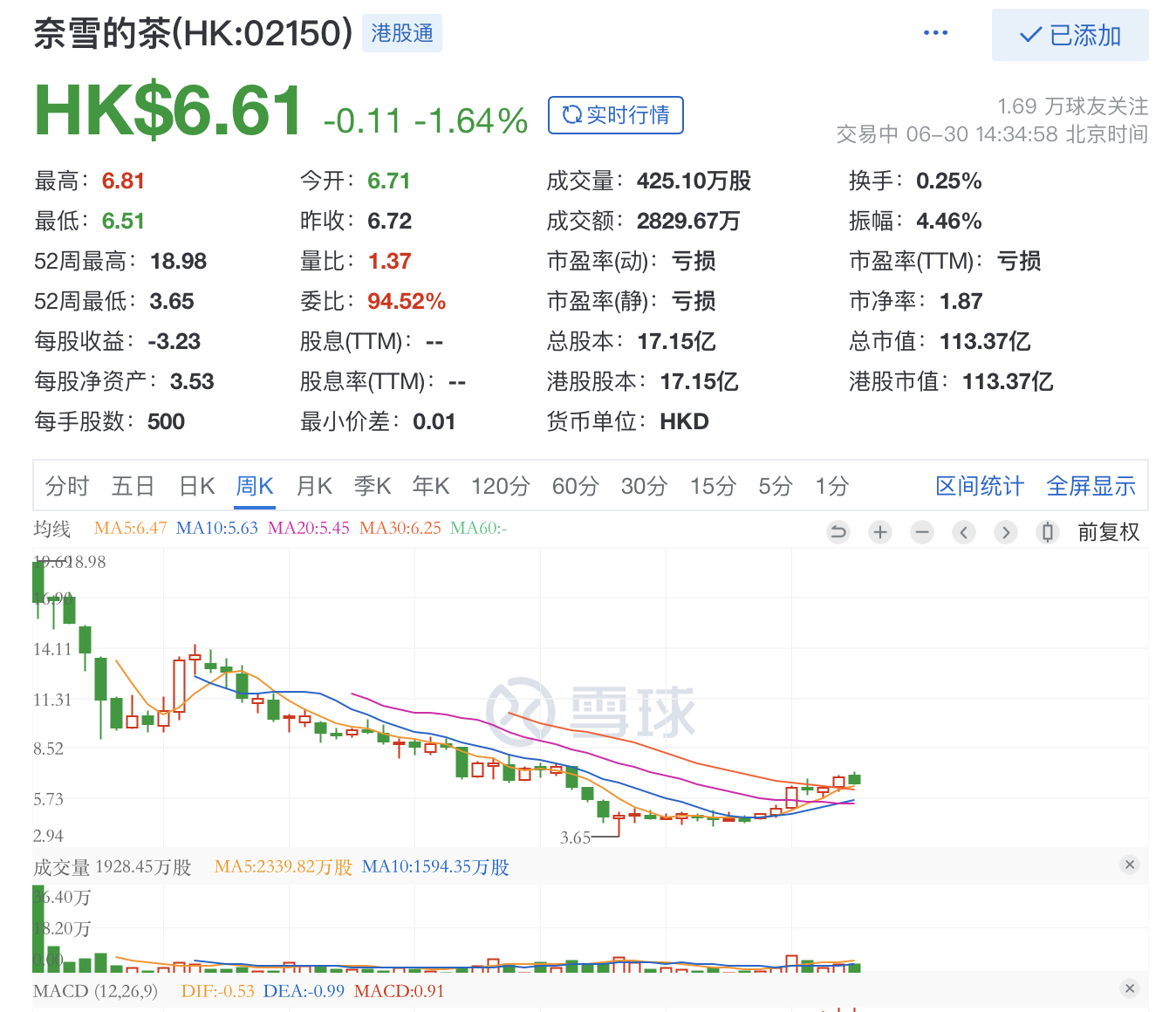Click the MA30:6.25 moving average label

[x=400, y=528]
